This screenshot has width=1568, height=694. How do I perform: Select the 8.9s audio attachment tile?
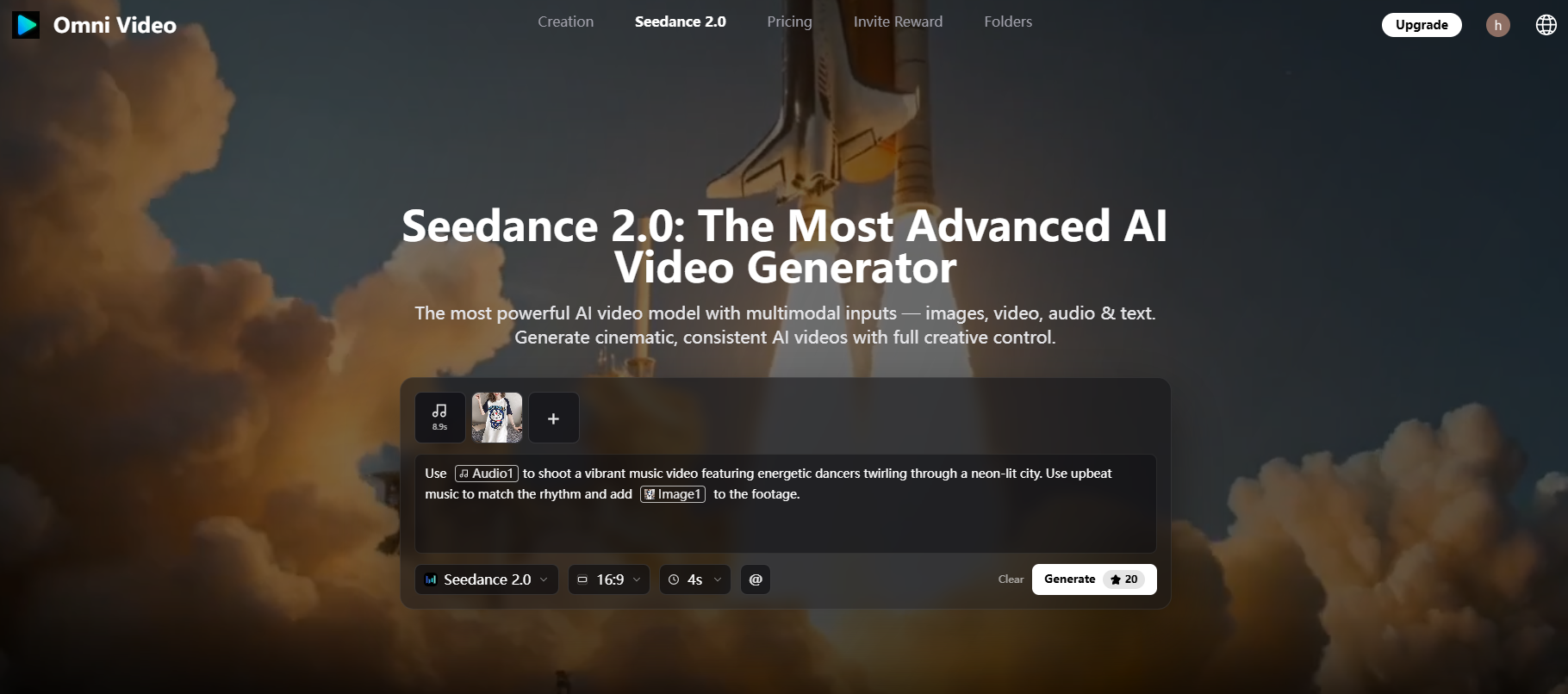(439, 418)
